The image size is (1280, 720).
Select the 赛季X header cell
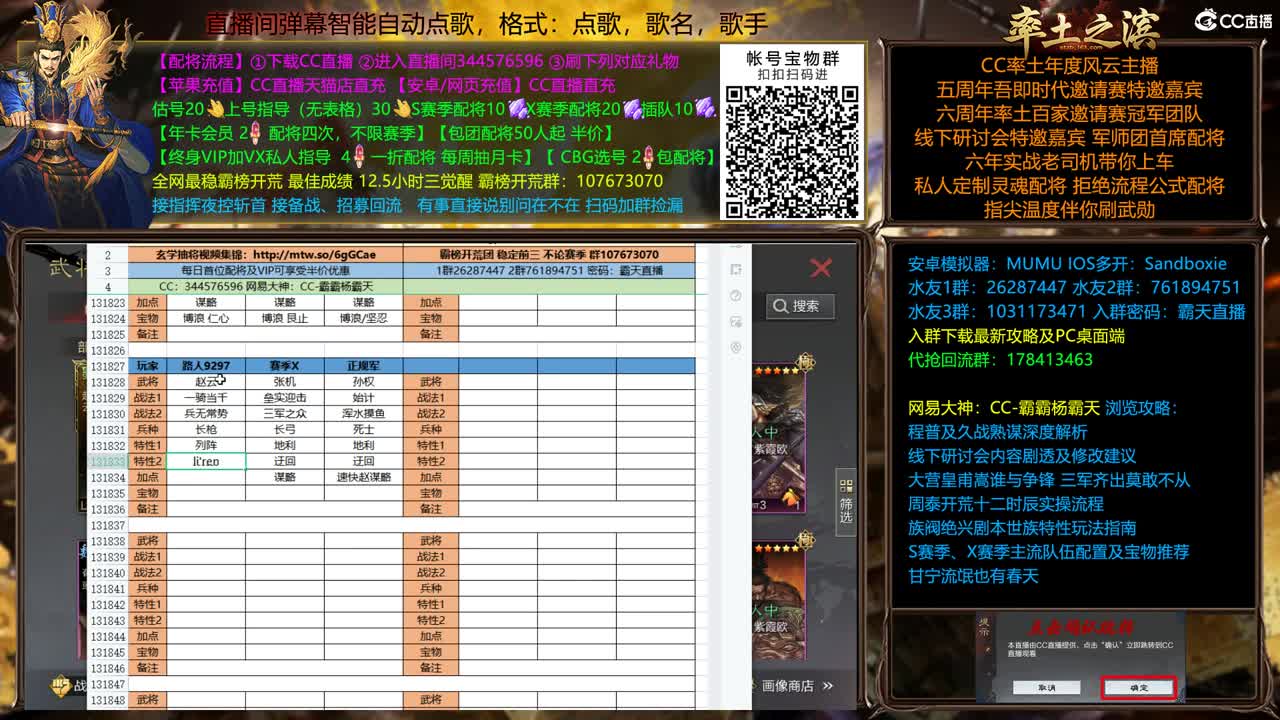[x=285, y=366]
